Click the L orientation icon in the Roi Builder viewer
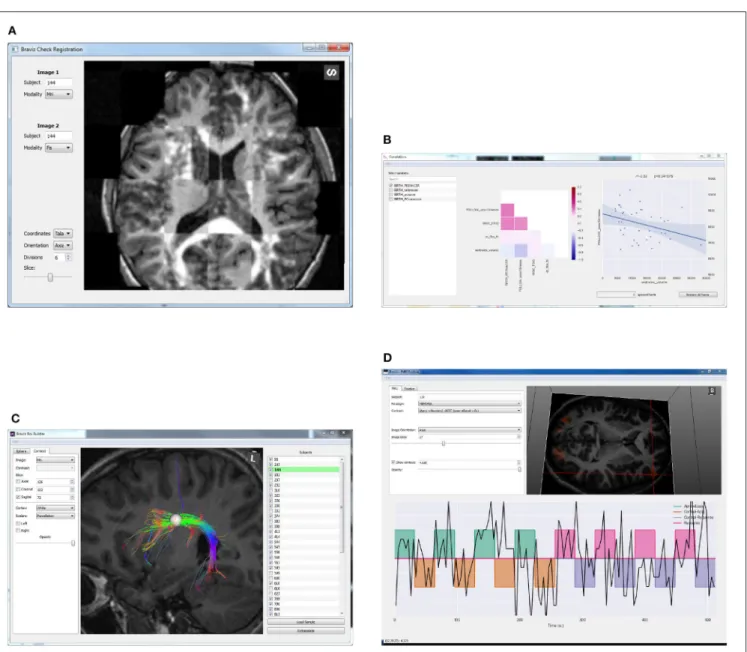Image resolution: width=747 pixels, height=652 pixels. click(252, 458)
